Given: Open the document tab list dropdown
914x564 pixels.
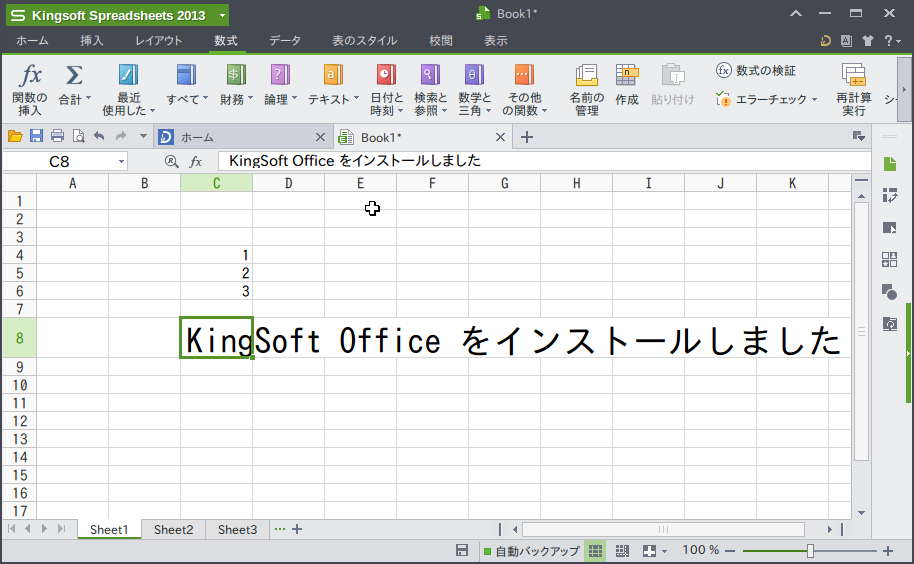Looking at the screenshot, I should [x=859, y=136].
